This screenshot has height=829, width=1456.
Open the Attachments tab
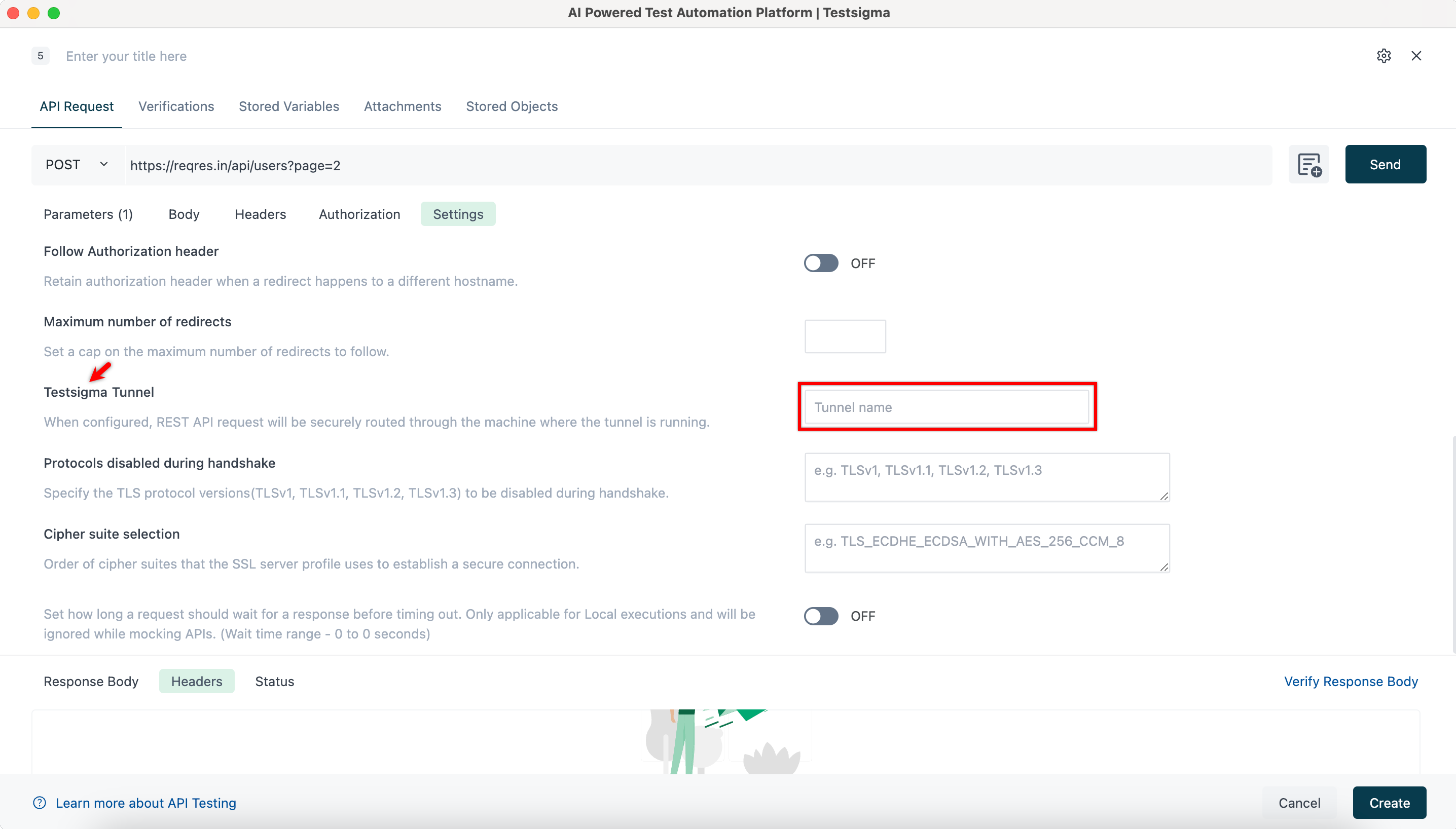403,106
